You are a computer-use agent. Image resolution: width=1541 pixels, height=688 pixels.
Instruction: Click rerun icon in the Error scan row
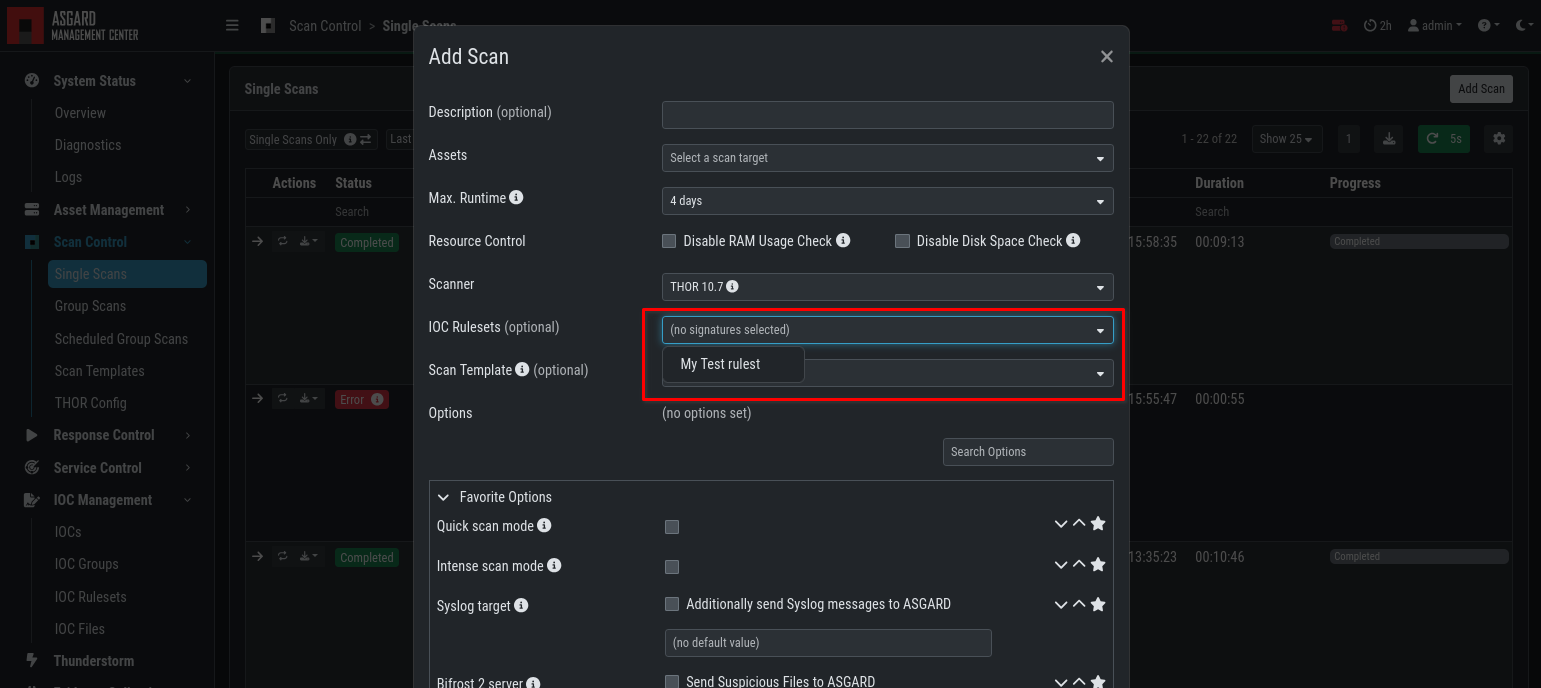(x=283, y=399)
